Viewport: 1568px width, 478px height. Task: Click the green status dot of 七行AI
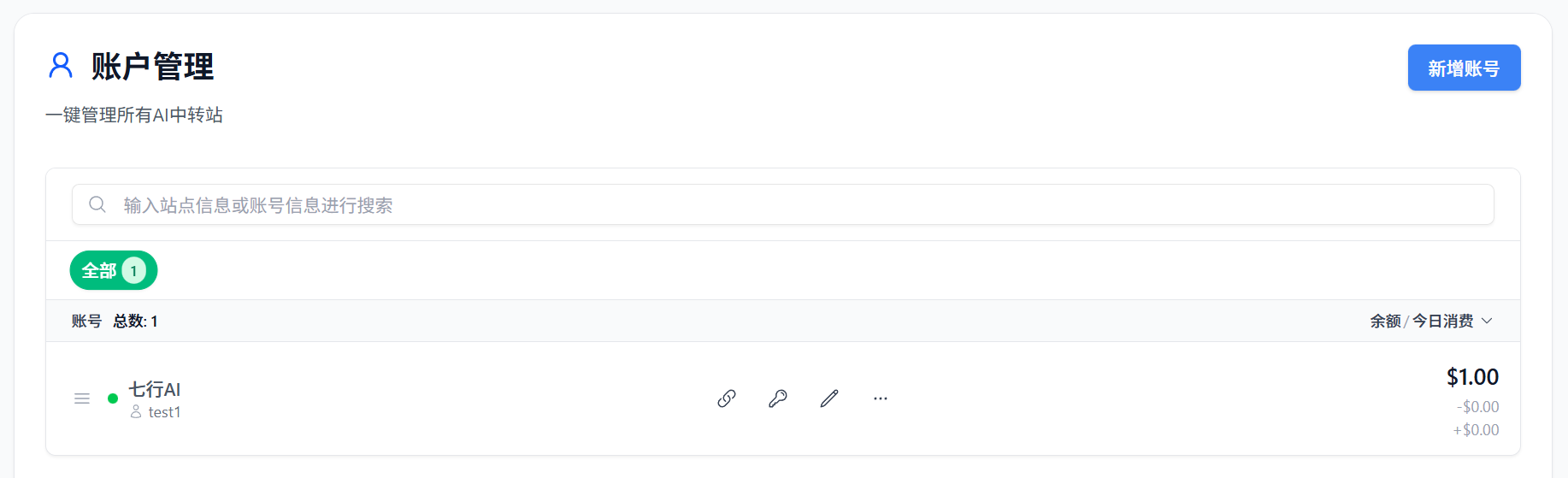coord(113,398)
